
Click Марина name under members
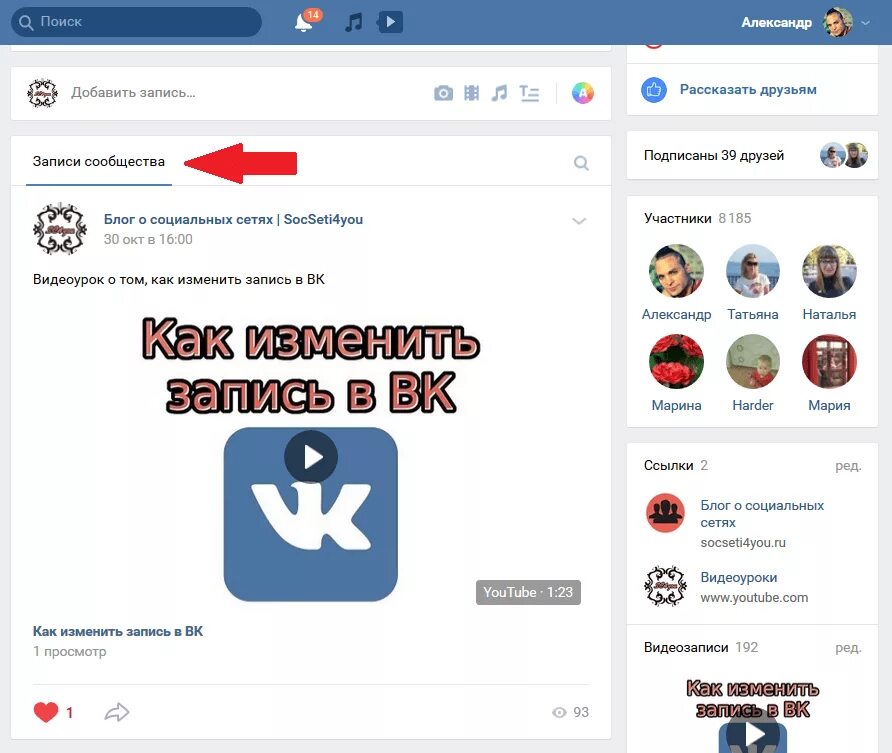click(676, 406)
